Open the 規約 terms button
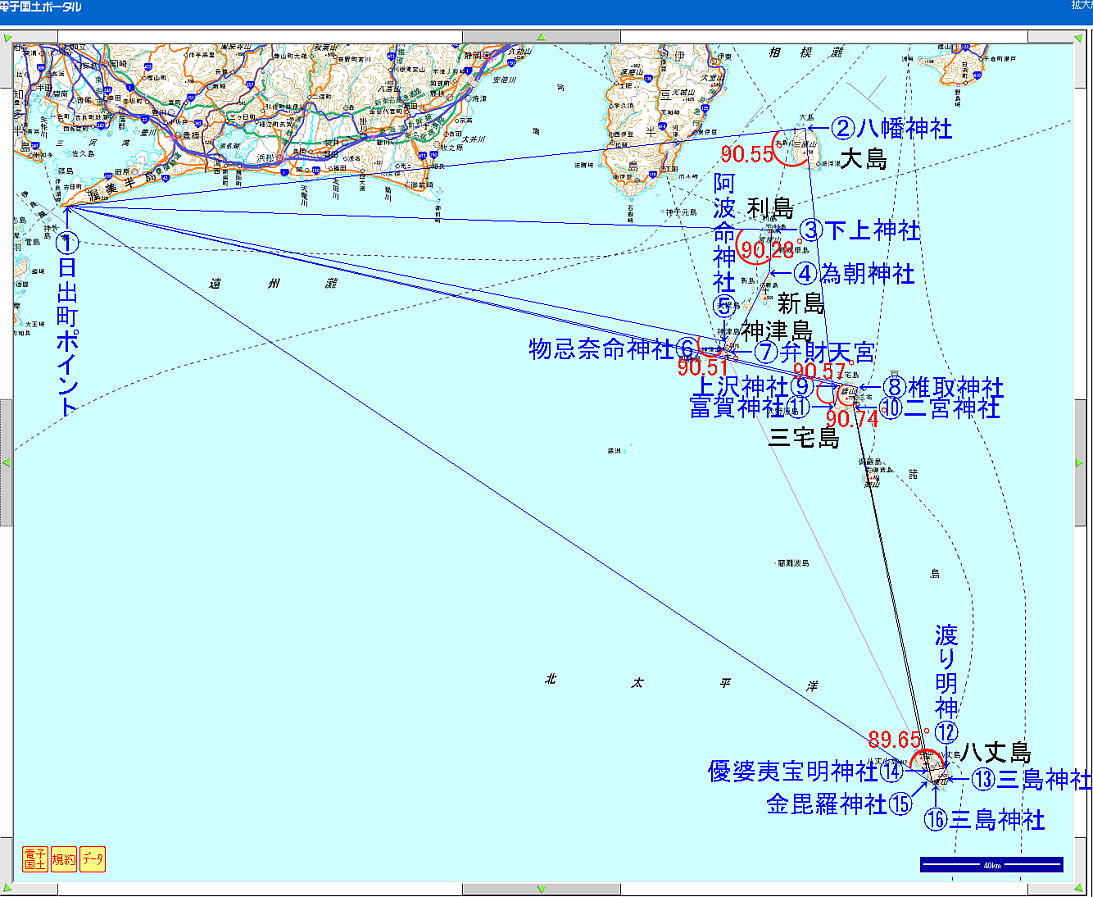The image size is (1093, 897). (63, 858)
